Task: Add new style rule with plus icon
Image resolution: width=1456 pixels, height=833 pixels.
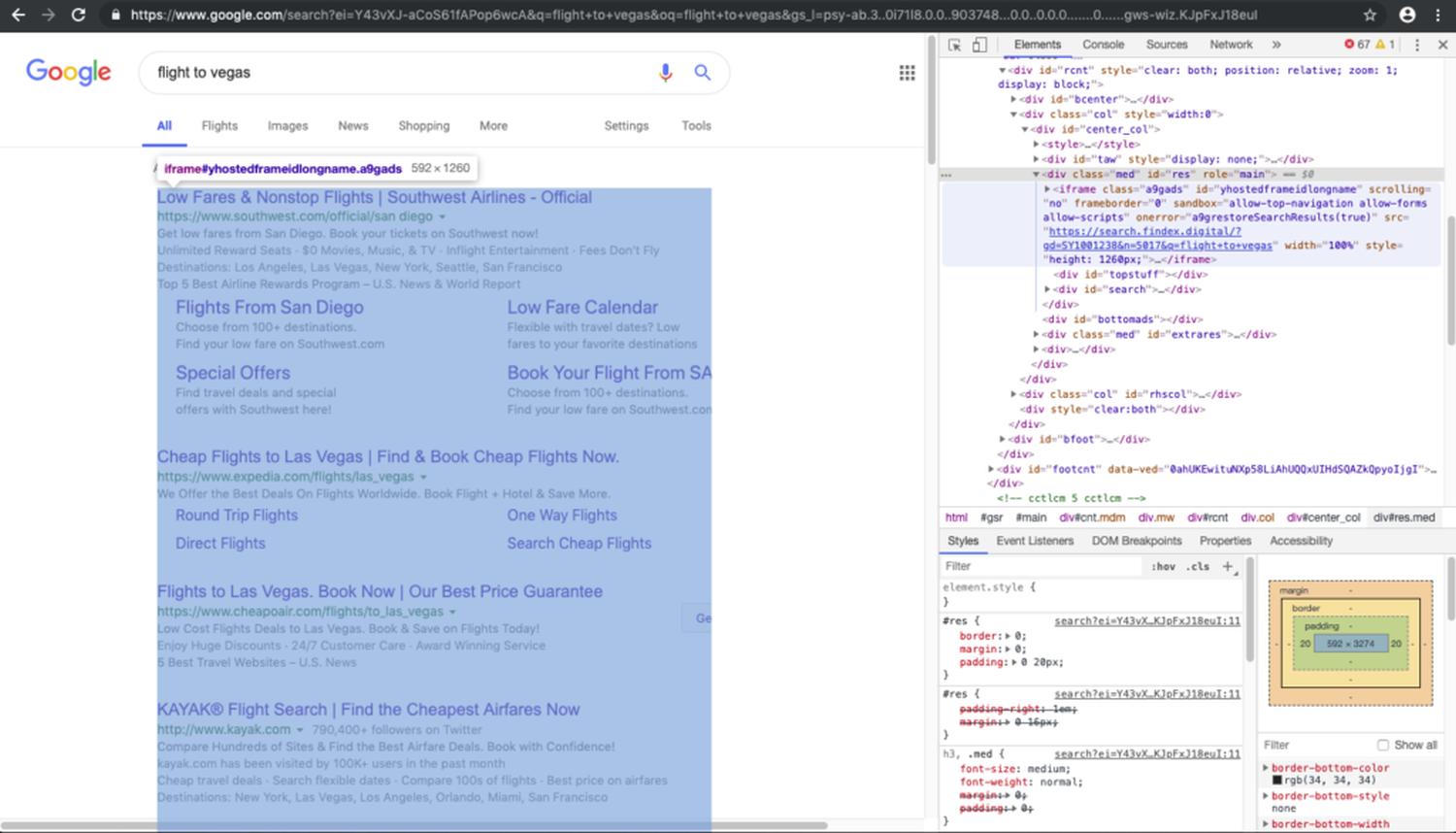Action: [1228, 566]
